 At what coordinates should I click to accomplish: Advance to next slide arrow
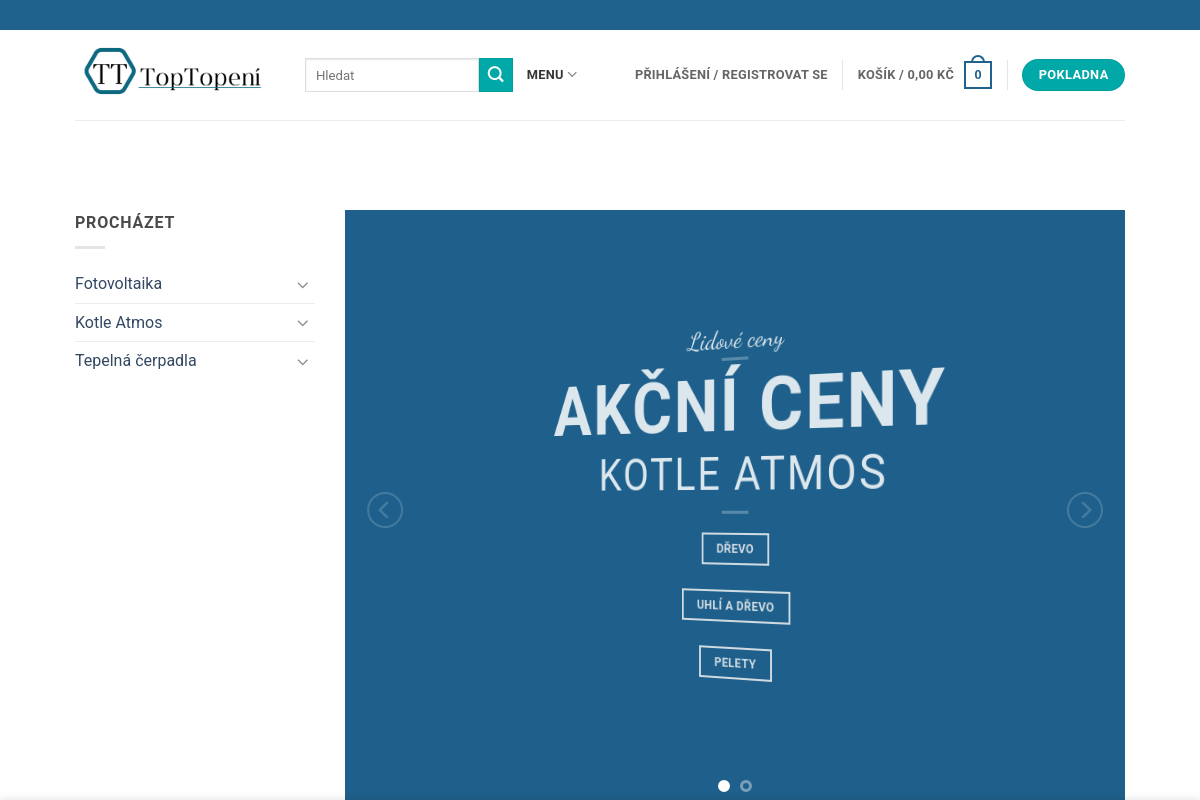coord(1084,510)
